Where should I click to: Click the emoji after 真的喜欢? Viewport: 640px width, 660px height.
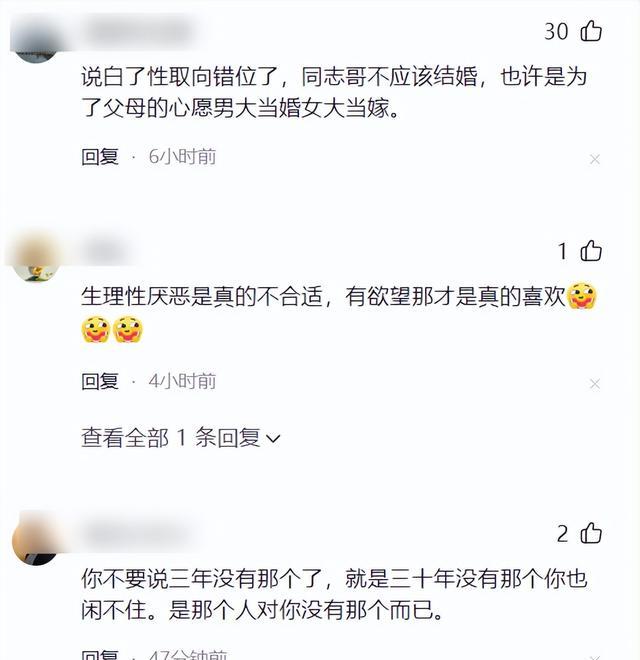click(582, 297)
